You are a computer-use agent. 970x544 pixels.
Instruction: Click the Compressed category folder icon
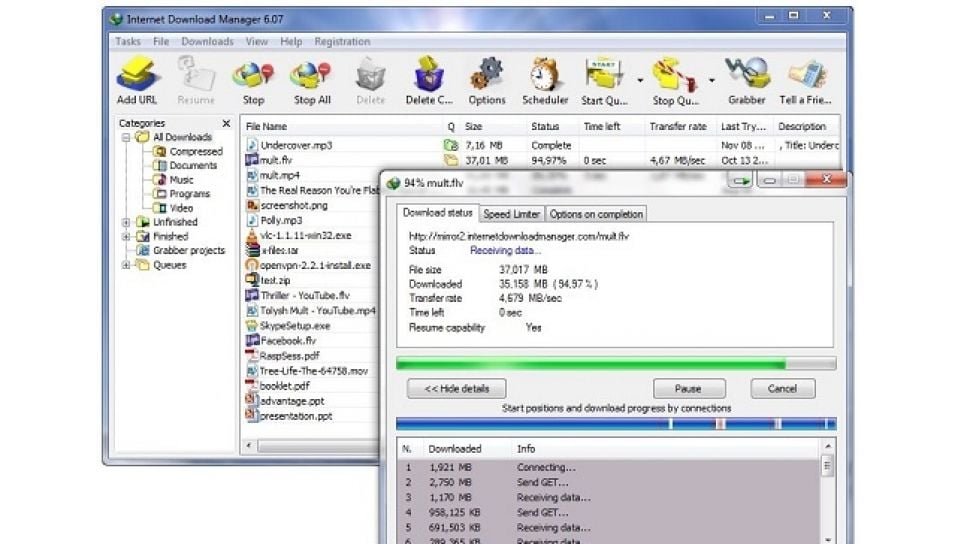pos(159,151)
